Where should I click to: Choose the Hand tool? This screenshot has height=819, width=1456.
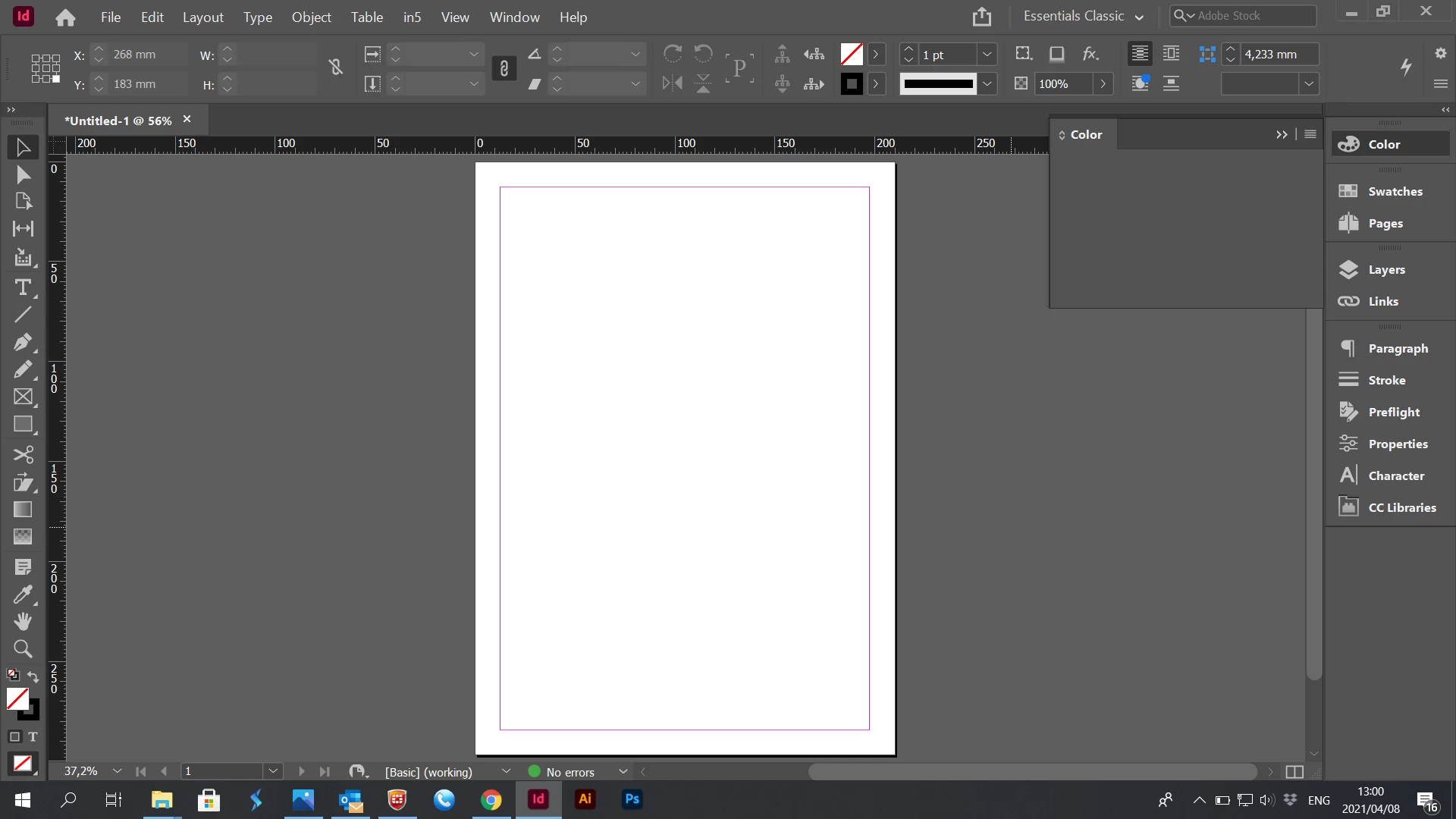tap(23, 622)
